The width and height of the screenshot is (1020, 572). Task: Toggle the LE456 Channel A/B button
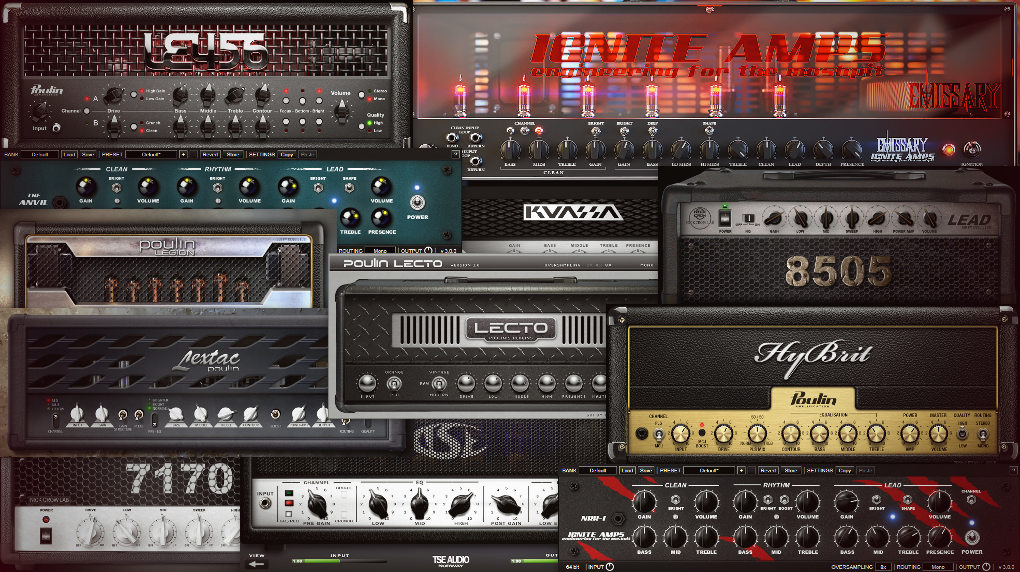coord(87,111)
